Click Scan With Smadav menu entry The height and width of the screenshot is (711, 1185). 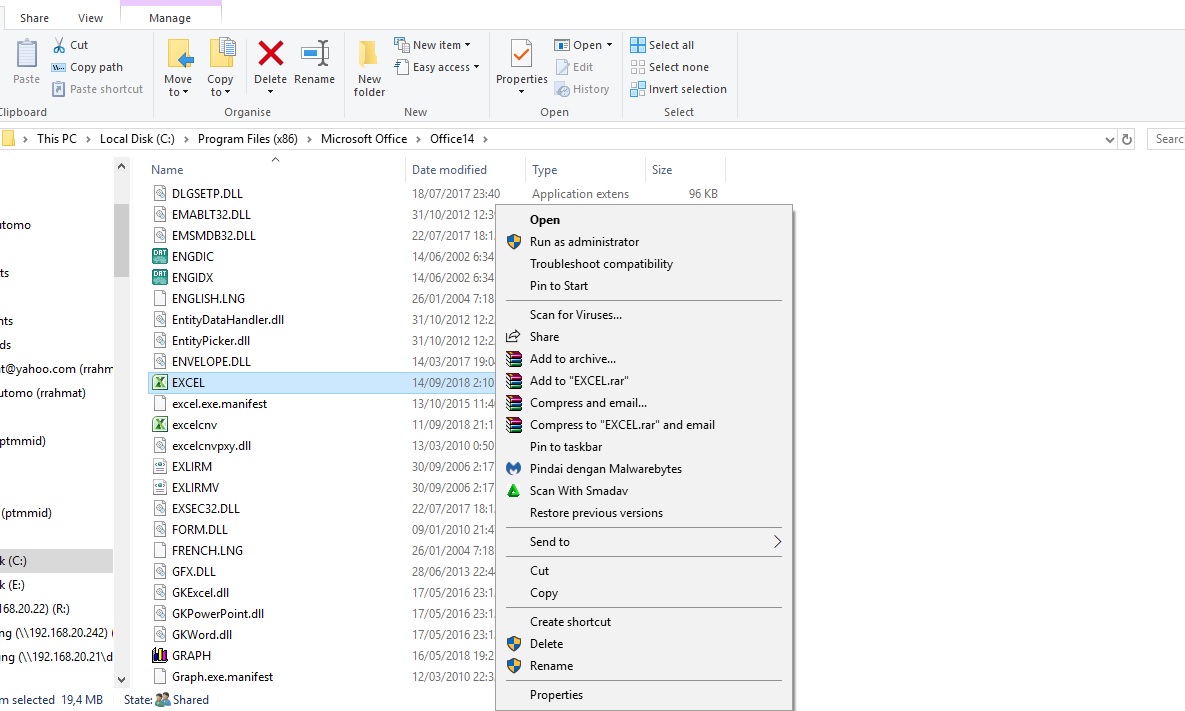[579, 490]
